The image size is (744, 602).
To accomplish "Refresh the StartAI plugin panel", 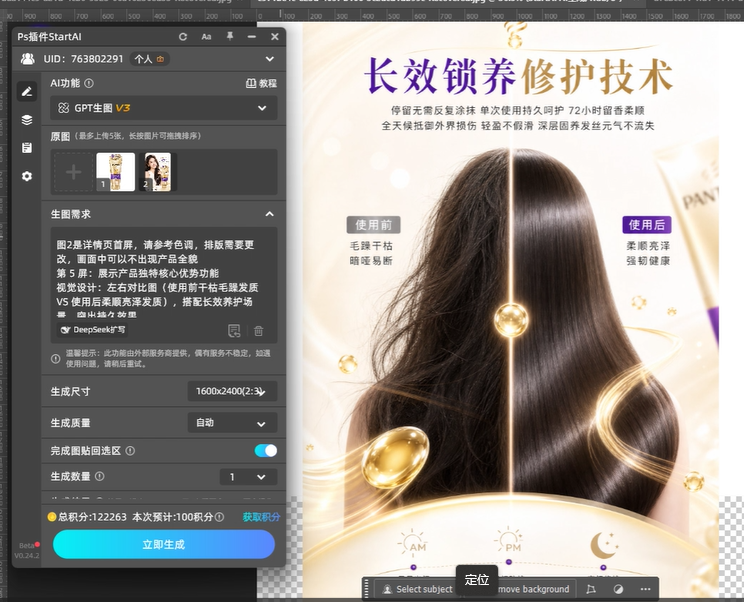I will [183, 37].
